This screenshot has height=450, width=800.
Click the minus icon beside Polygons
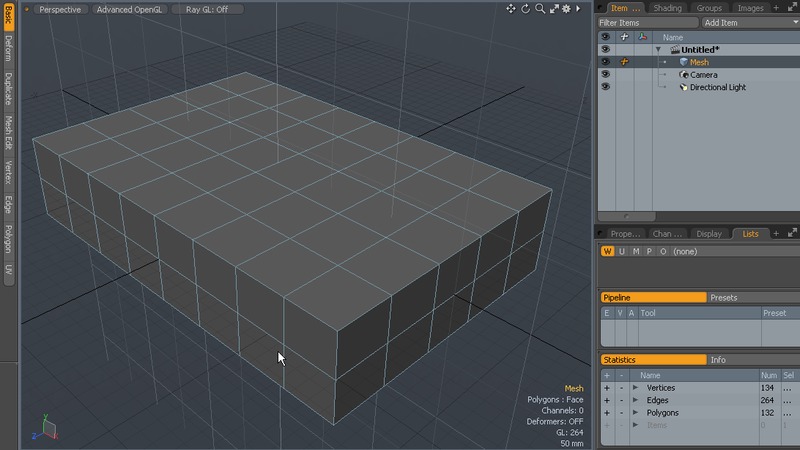(620, 413)
